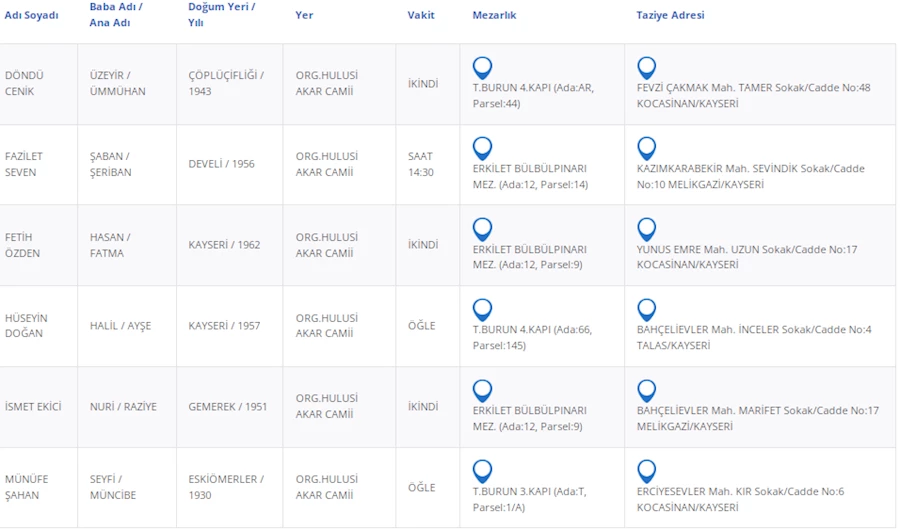Open condolence address pin for MÜNÜFE ŞAHAN
The image size is (900, 530).
point(646,471)
